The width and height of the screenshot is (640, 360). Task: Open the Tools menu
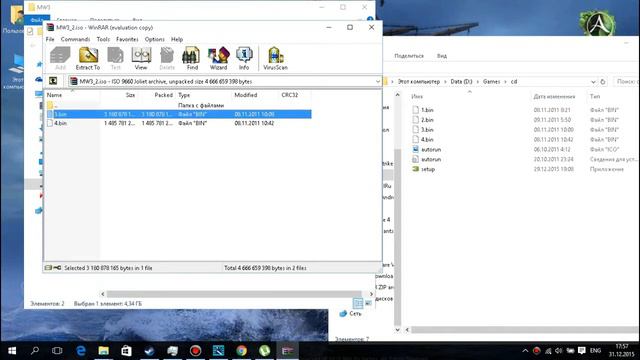point(103,39)
